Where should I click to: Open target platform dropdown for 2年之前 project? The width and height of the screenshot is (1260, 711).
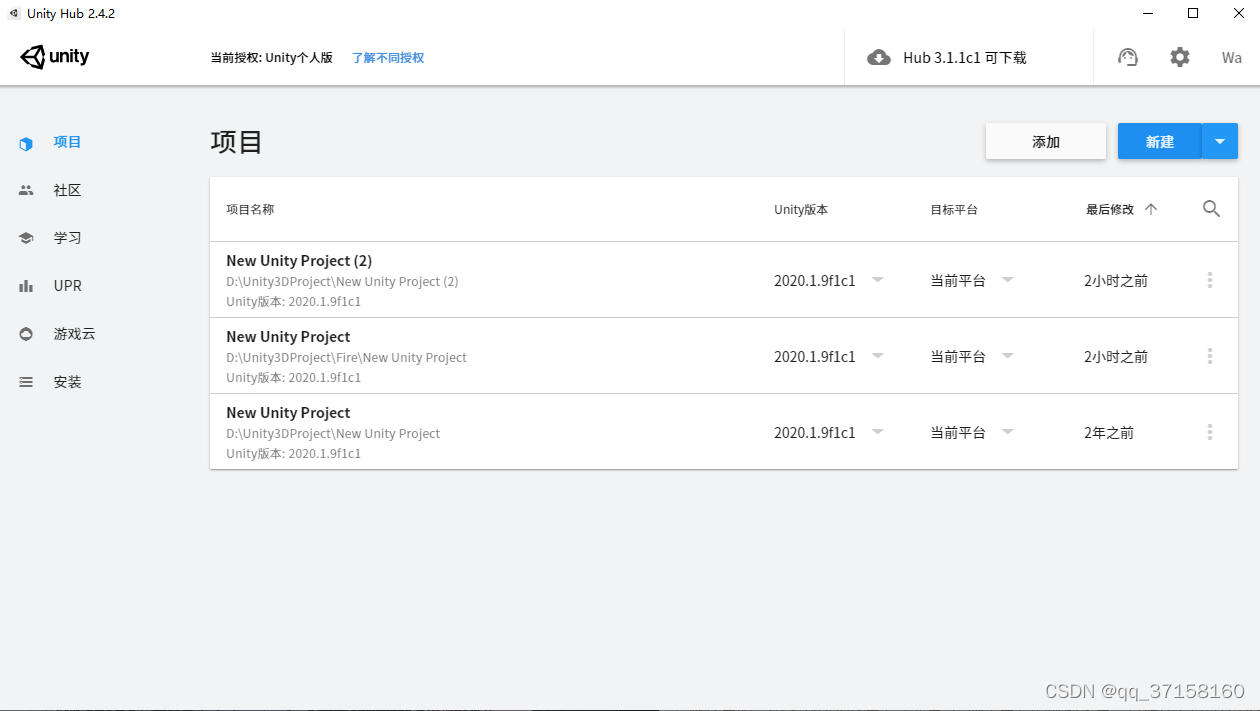click(x=1008, y=432)
